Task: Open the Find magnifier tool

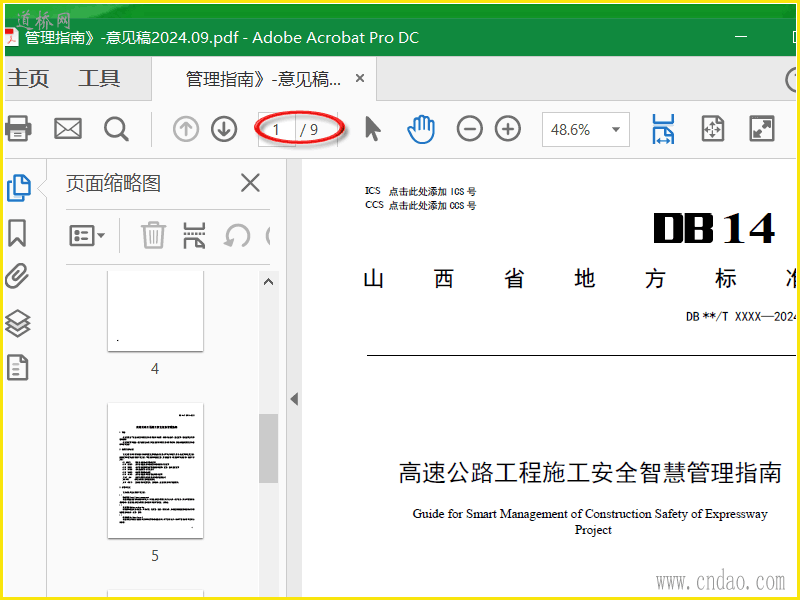Action: [116, 129]
